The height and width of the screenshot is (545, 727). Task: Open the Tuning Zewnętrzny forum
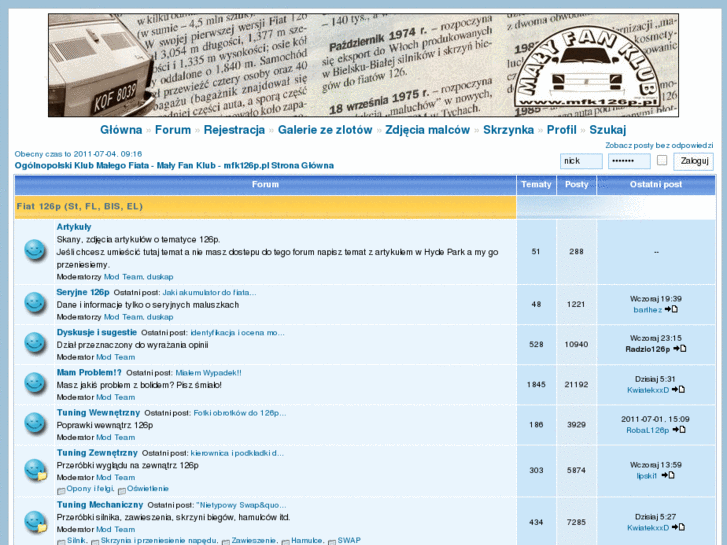pos(97,453)
